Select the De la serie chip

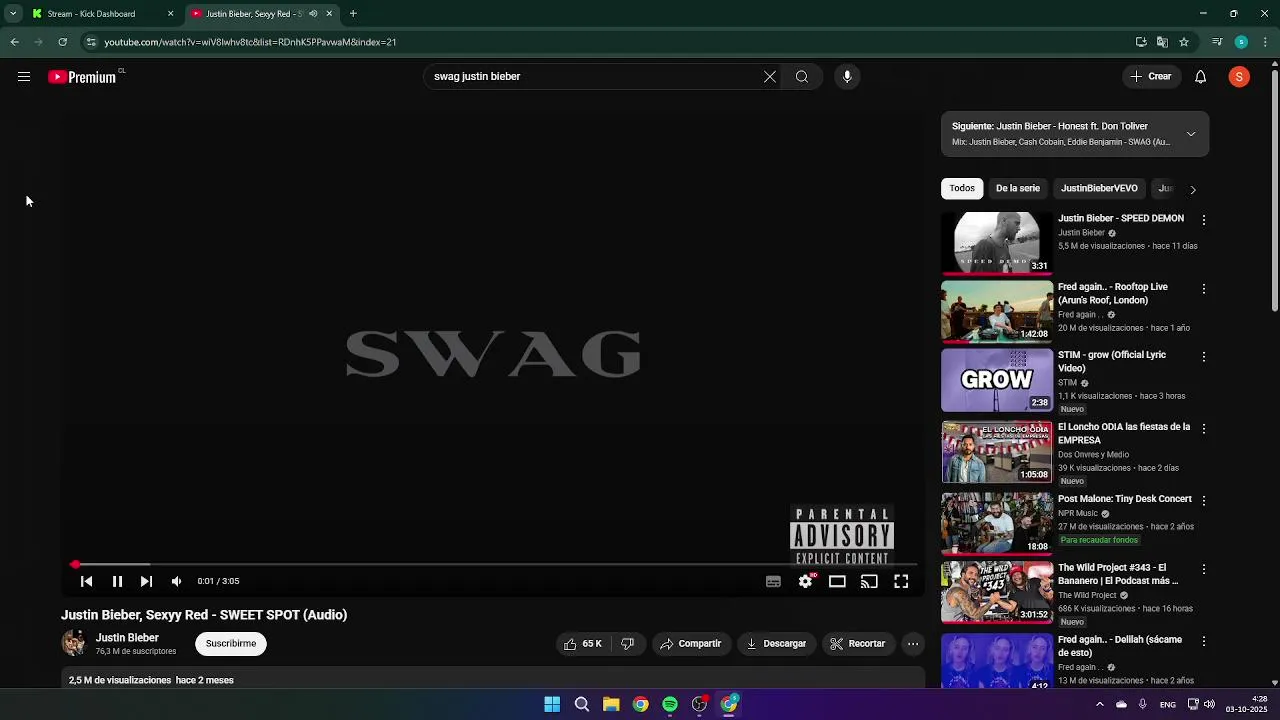coord(1018,189)
